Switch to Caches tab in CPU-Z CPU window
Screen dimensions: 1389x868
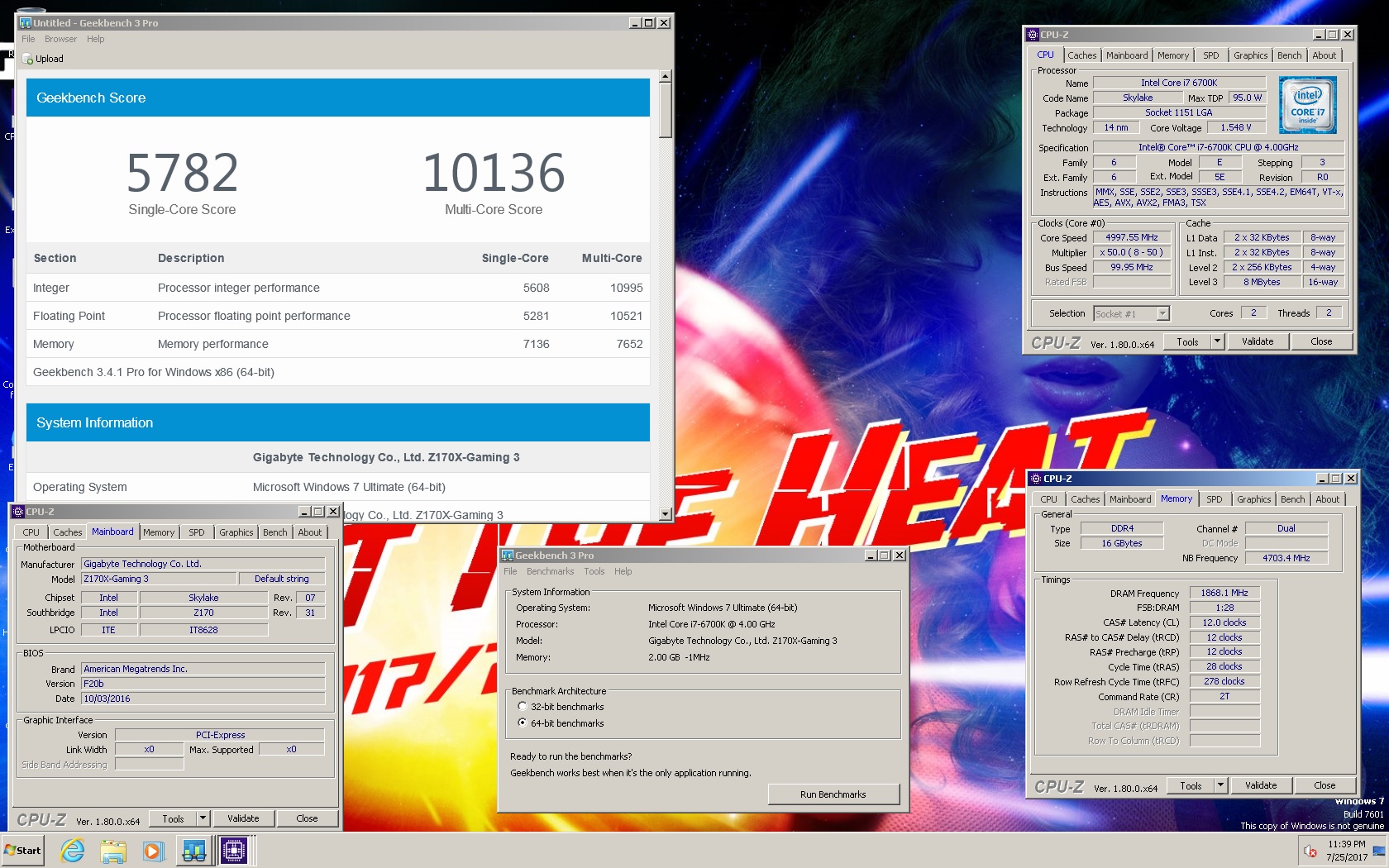(x=1081, y=55)
